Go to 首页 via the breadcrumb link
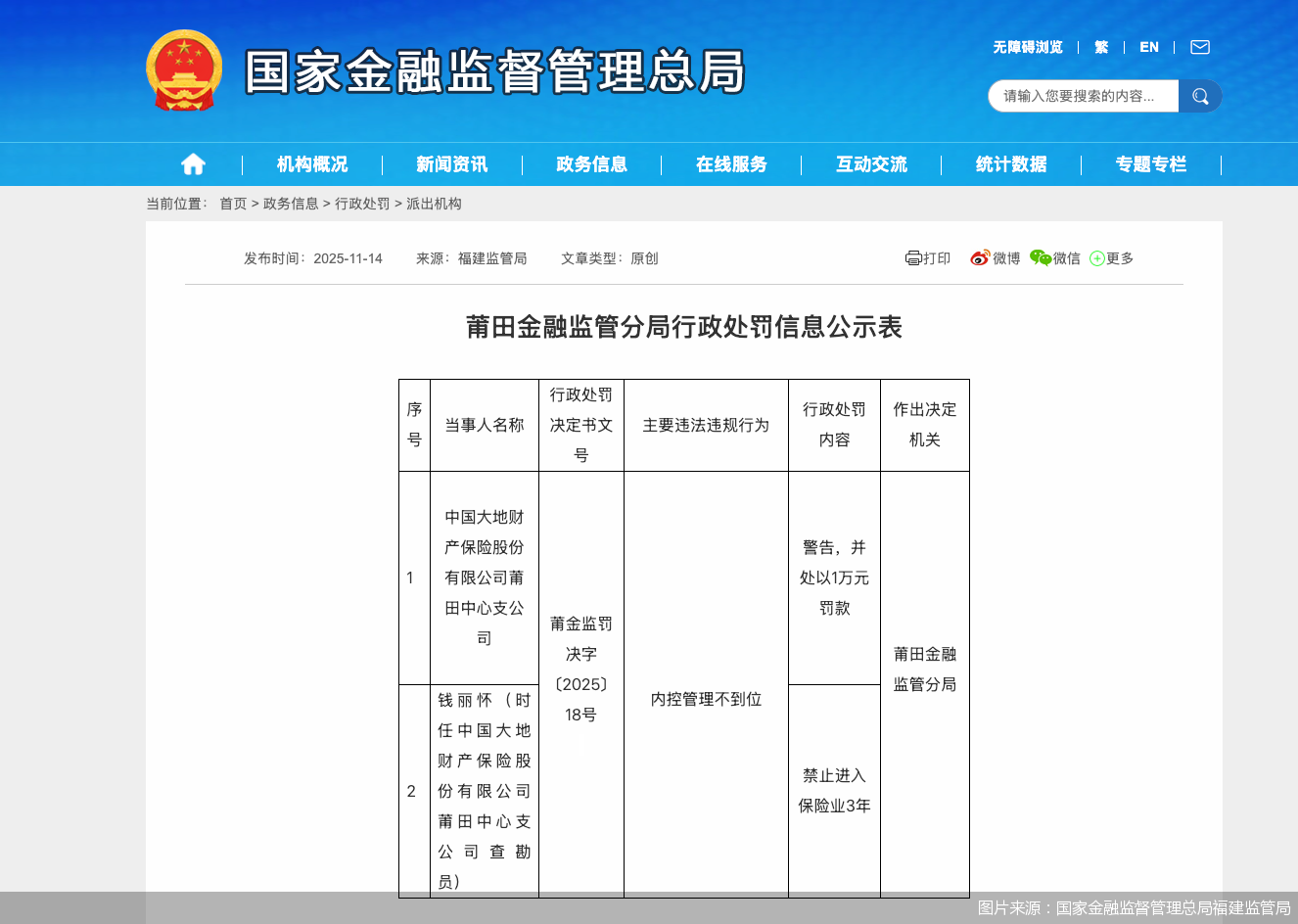 (x=232, y=204)
